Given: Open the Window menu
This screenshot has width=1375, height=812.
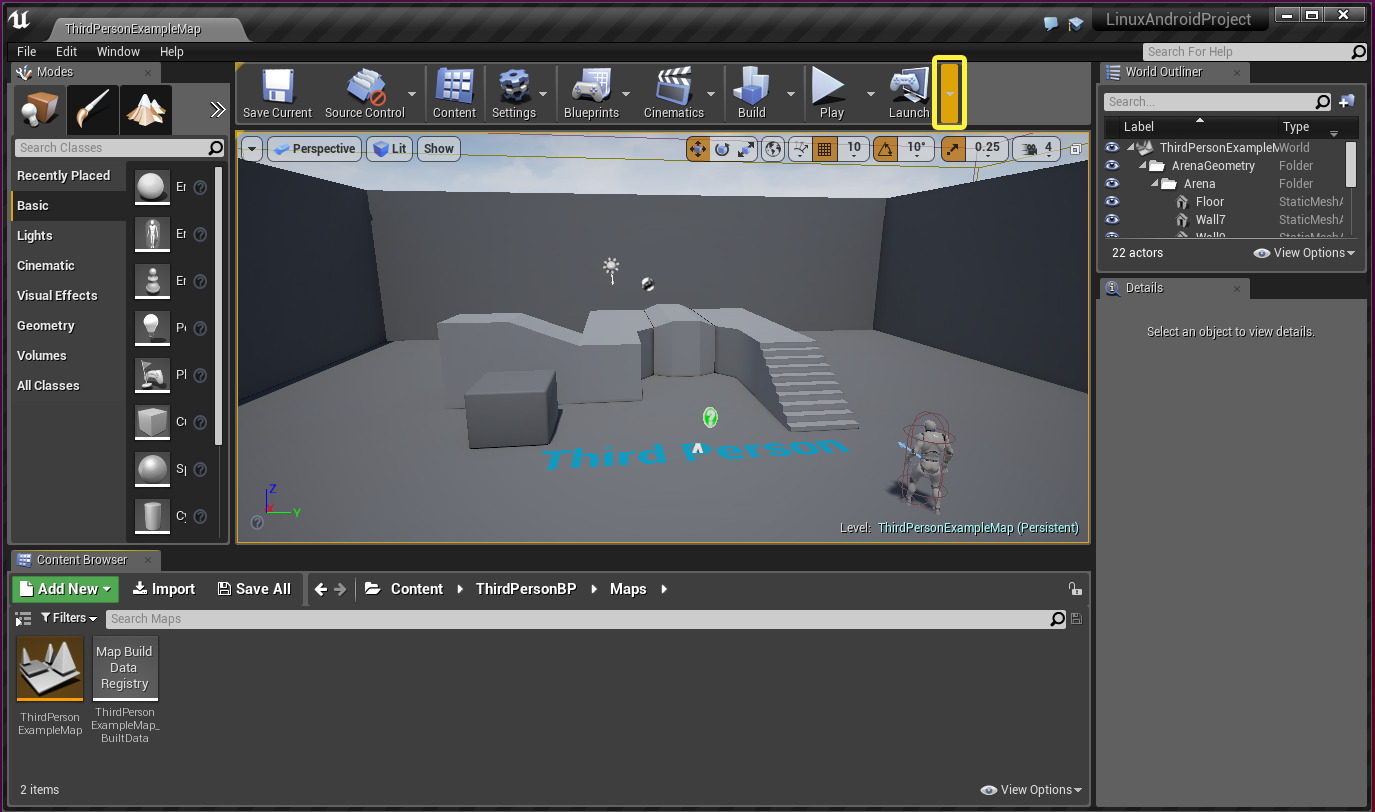Looking at the screenshot, I should 118,51.
